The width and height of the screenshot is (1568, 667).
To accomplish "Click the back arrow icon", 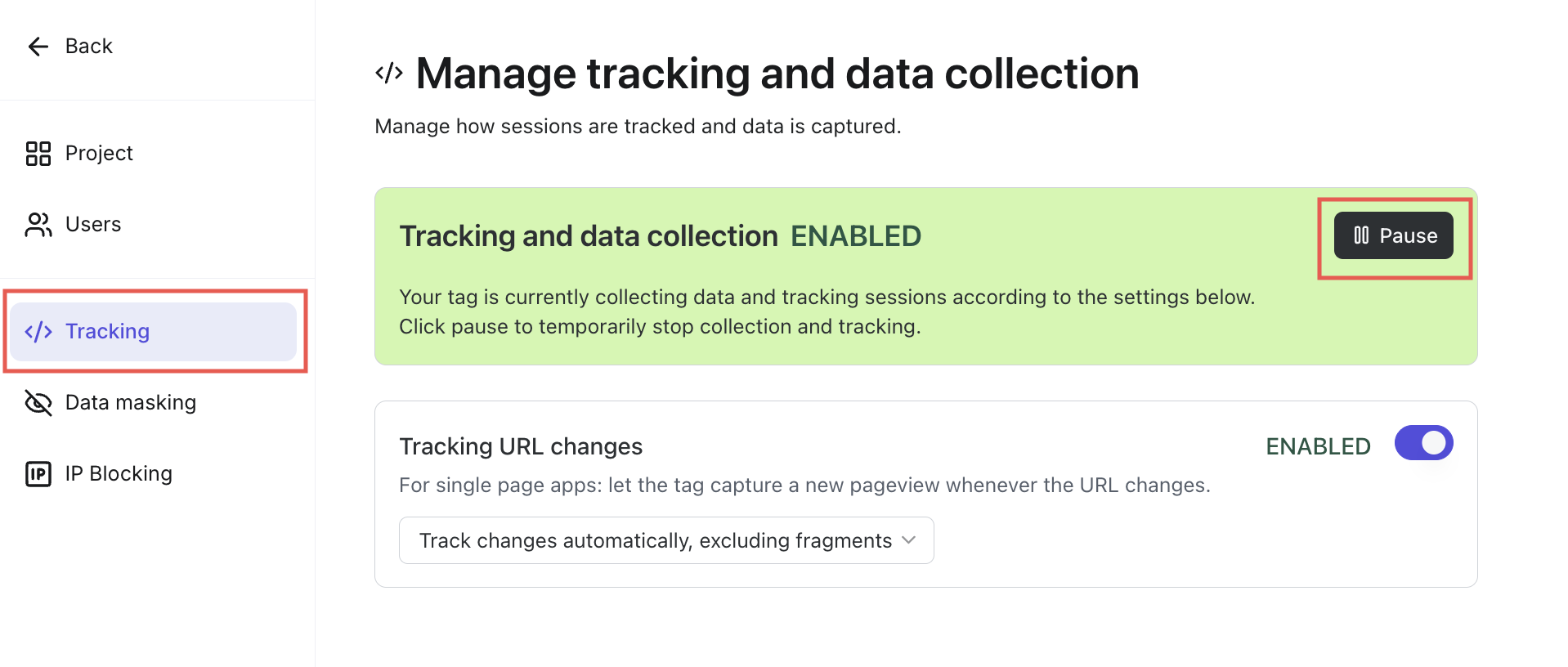I will tap(38, 46).
